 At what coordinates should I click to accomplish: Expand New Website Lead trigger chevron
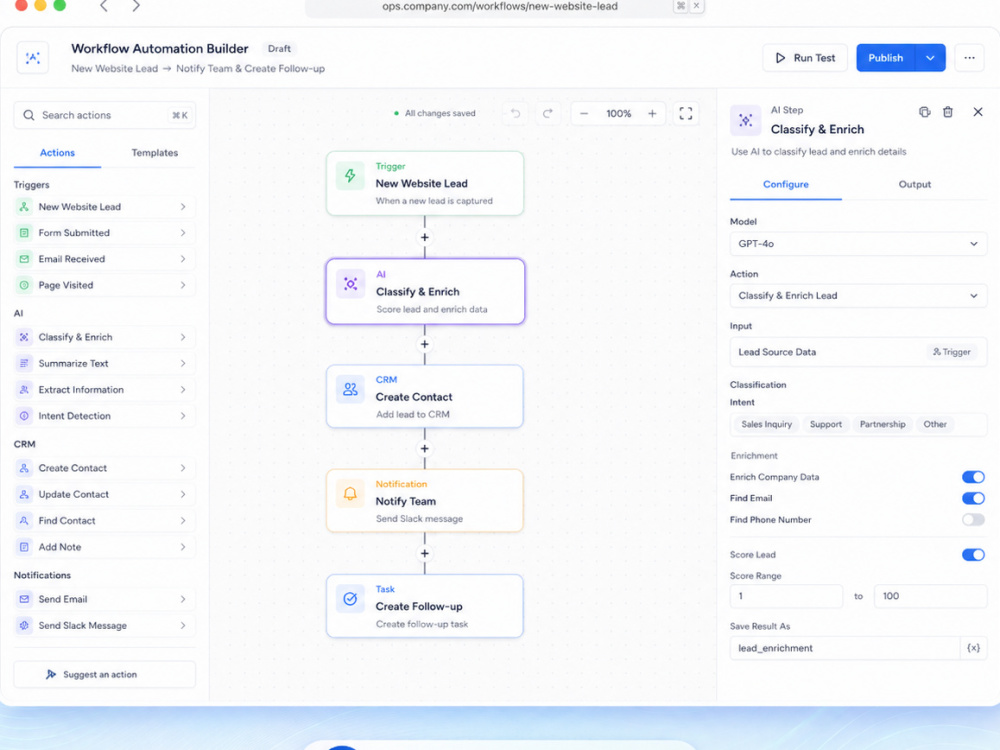click(x=183, y=207)
